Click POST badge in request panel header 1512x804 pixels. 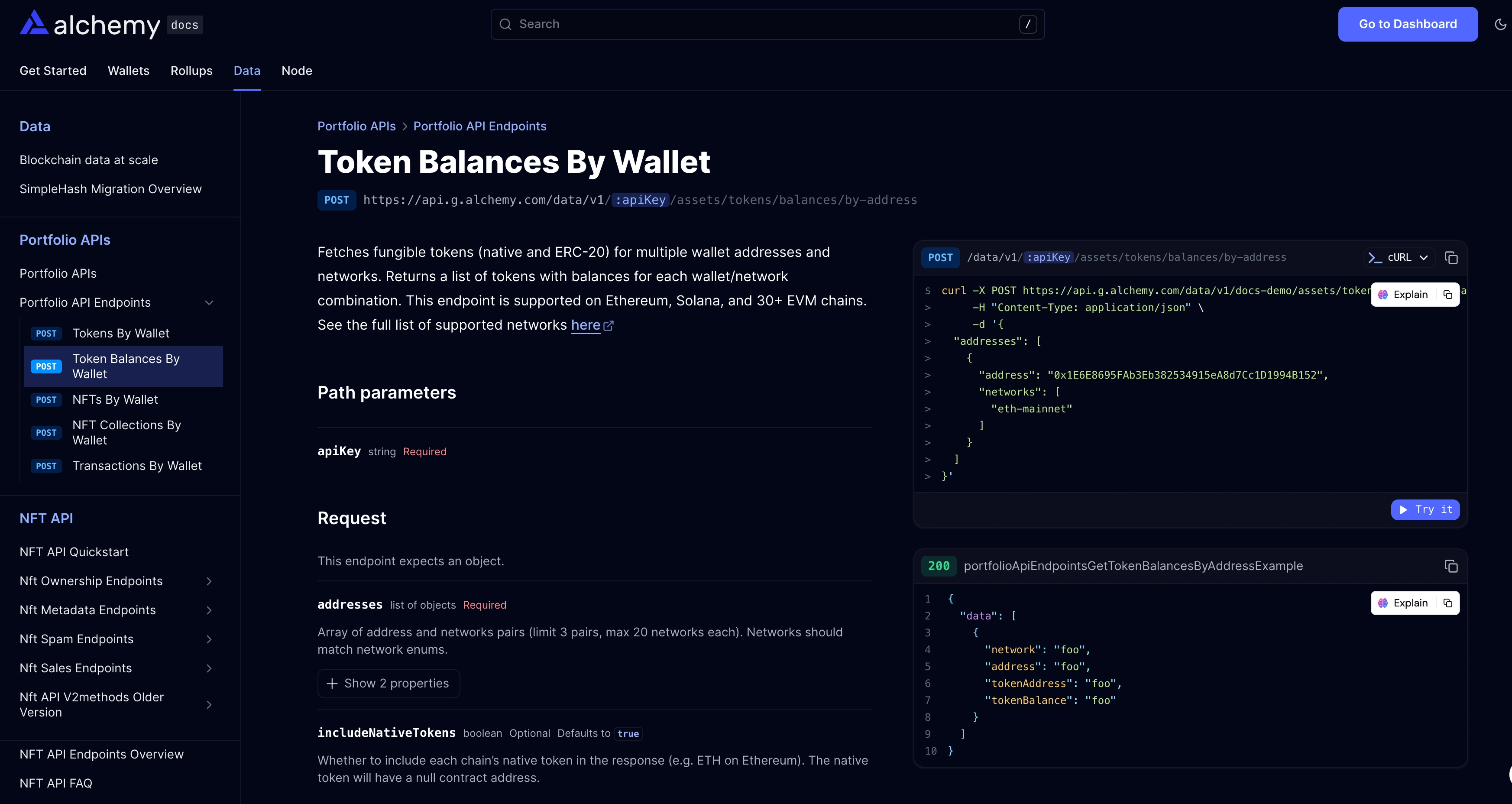point(940,258)
